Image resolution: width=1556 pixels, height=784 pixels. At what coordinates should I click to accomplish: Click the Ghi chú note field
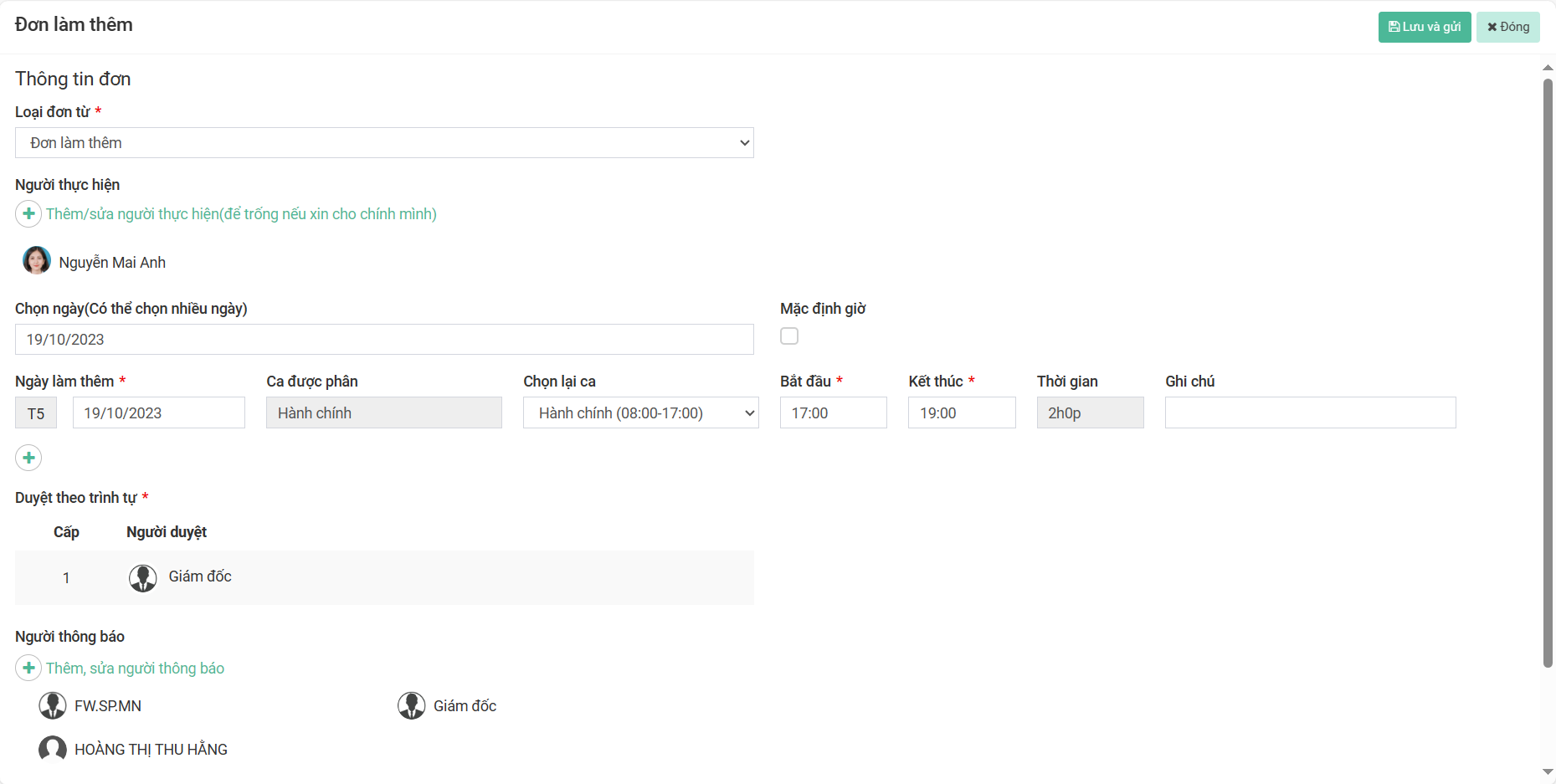point(1310,412)
